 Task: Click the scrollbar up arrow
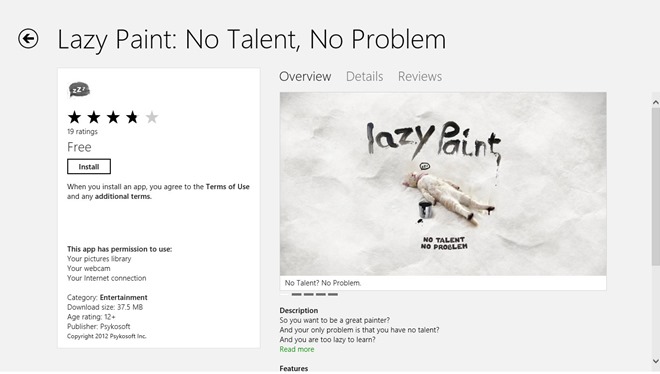click(655, 102)
